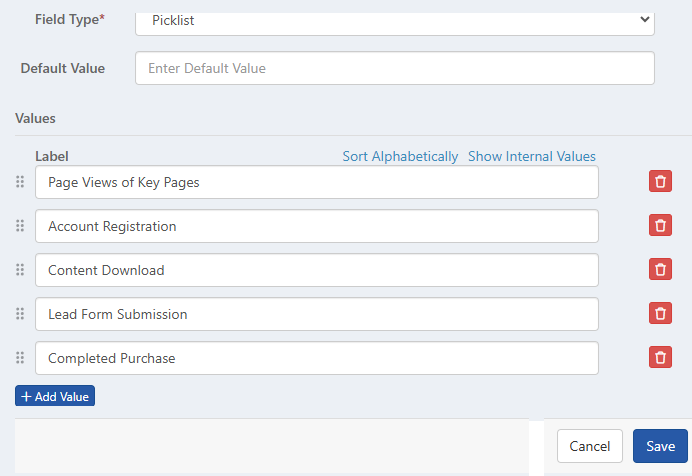This screenshot has width=692, height=476.
Task: Show Internal Values for the picklist
Action: click(x=531, y=156)
